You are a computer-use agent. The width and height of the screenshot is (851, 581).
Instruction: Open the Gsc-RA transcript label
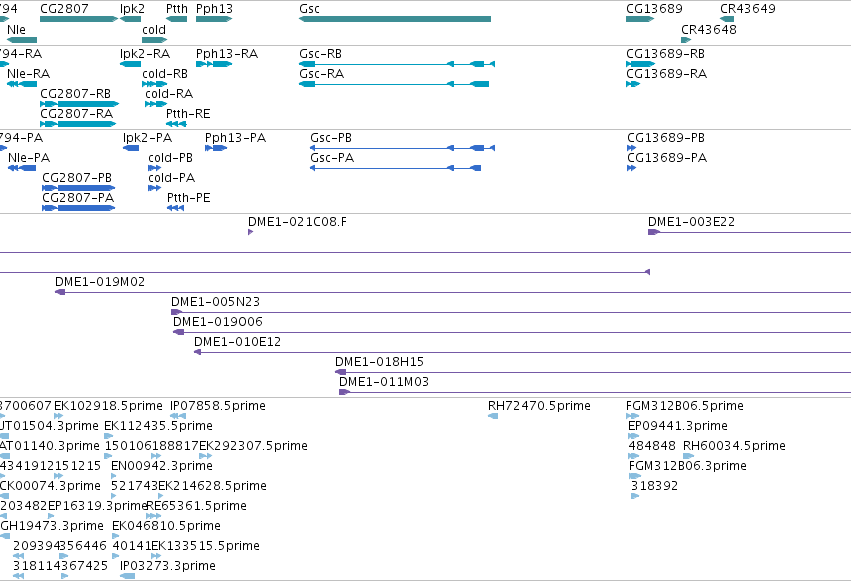(x=321, y=74)
